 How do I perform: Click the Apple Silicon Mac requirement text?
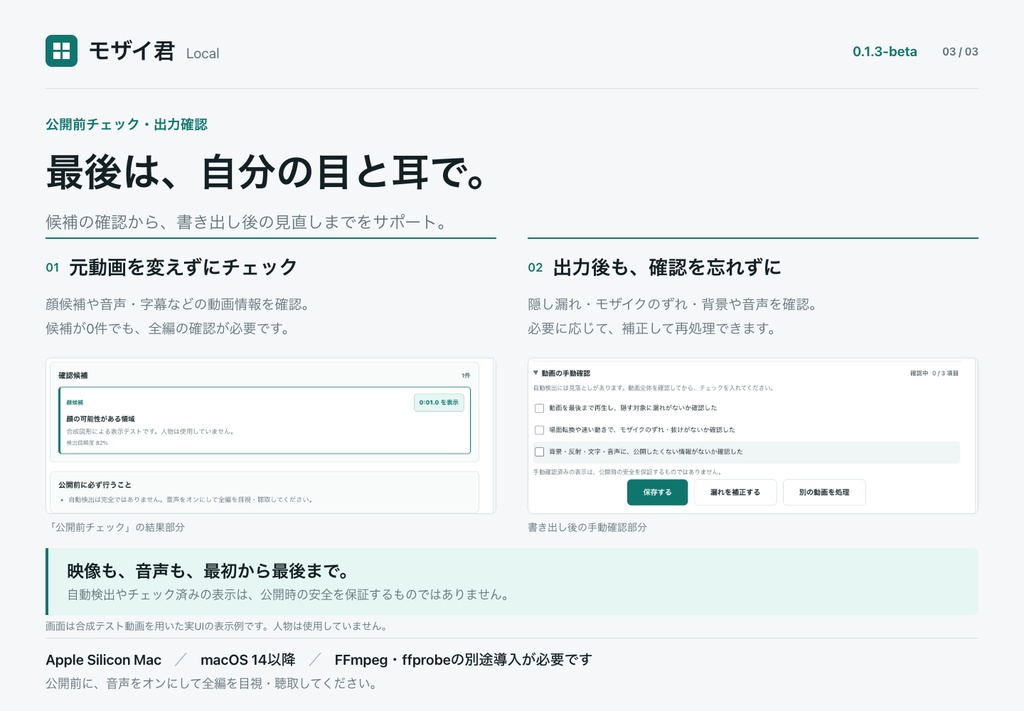pyautogui.click(x=103, y=660)
